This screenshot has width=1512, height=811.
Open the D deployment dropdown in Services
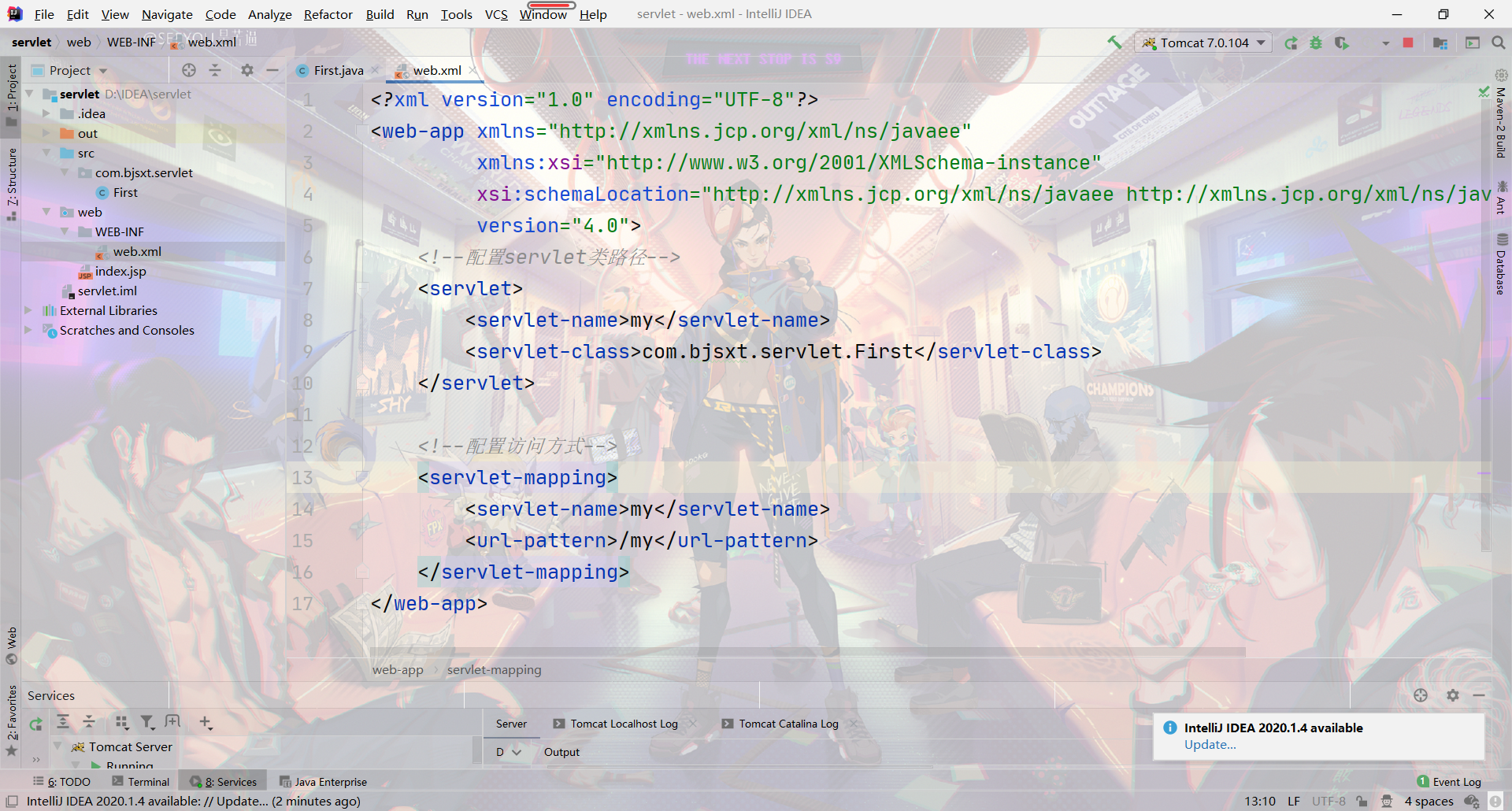[x=508, y=752]
